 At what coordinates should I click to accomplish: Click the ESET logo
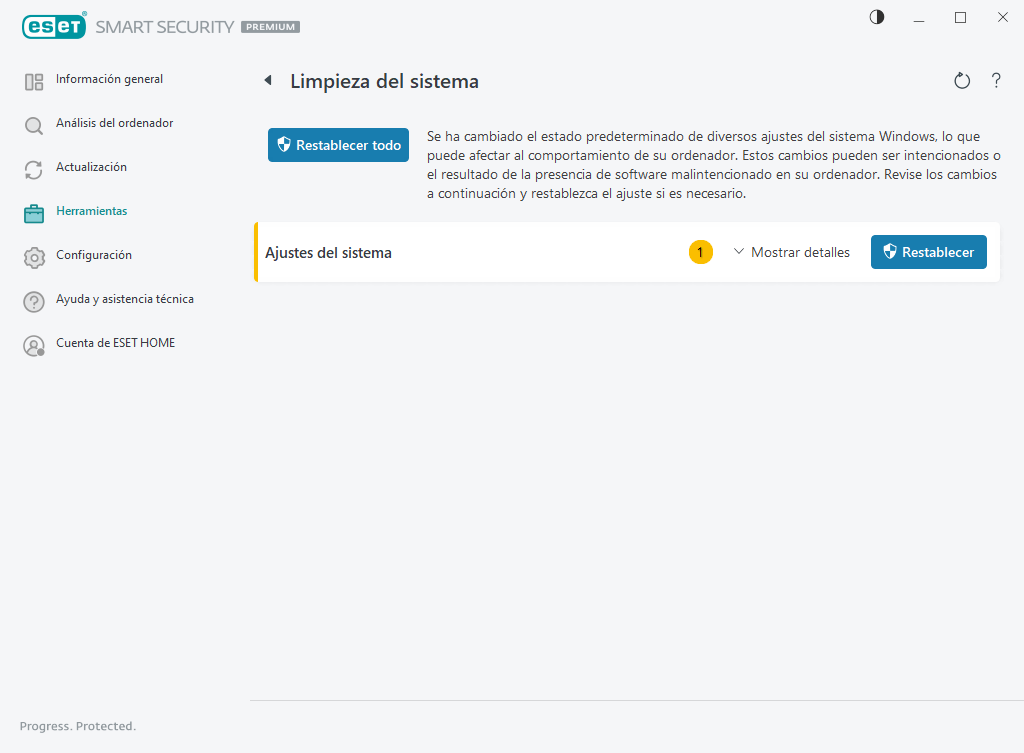[54, 25]
